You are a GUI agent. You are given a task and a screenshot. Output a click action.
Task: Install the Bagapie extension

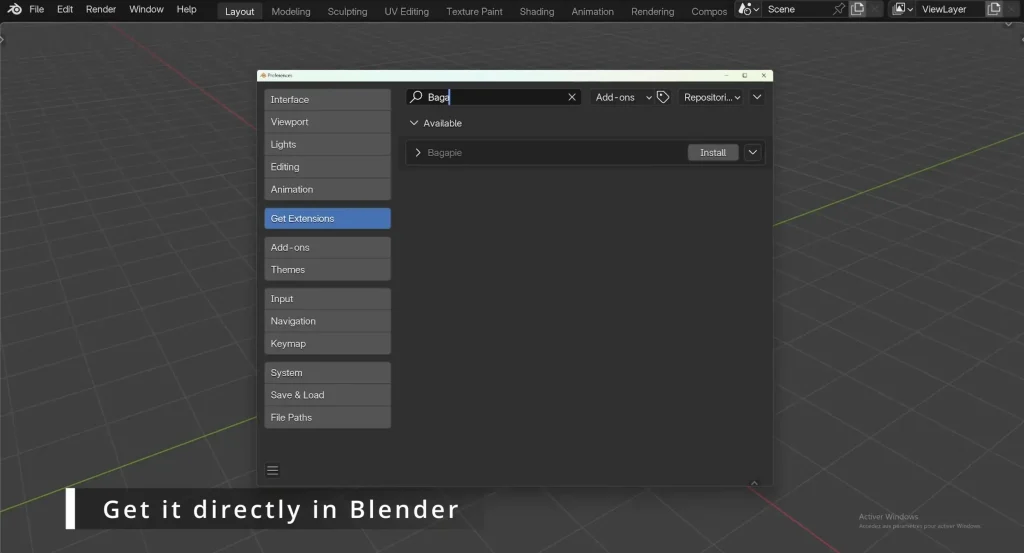pyautogui.click(x=713, y=153)
